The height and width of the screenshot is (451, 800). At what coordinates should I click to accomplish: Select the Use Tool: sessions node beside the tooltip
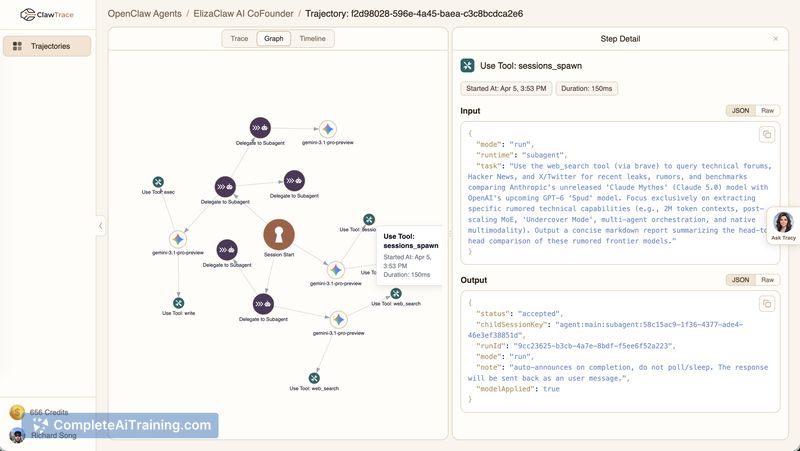(369, 219)
